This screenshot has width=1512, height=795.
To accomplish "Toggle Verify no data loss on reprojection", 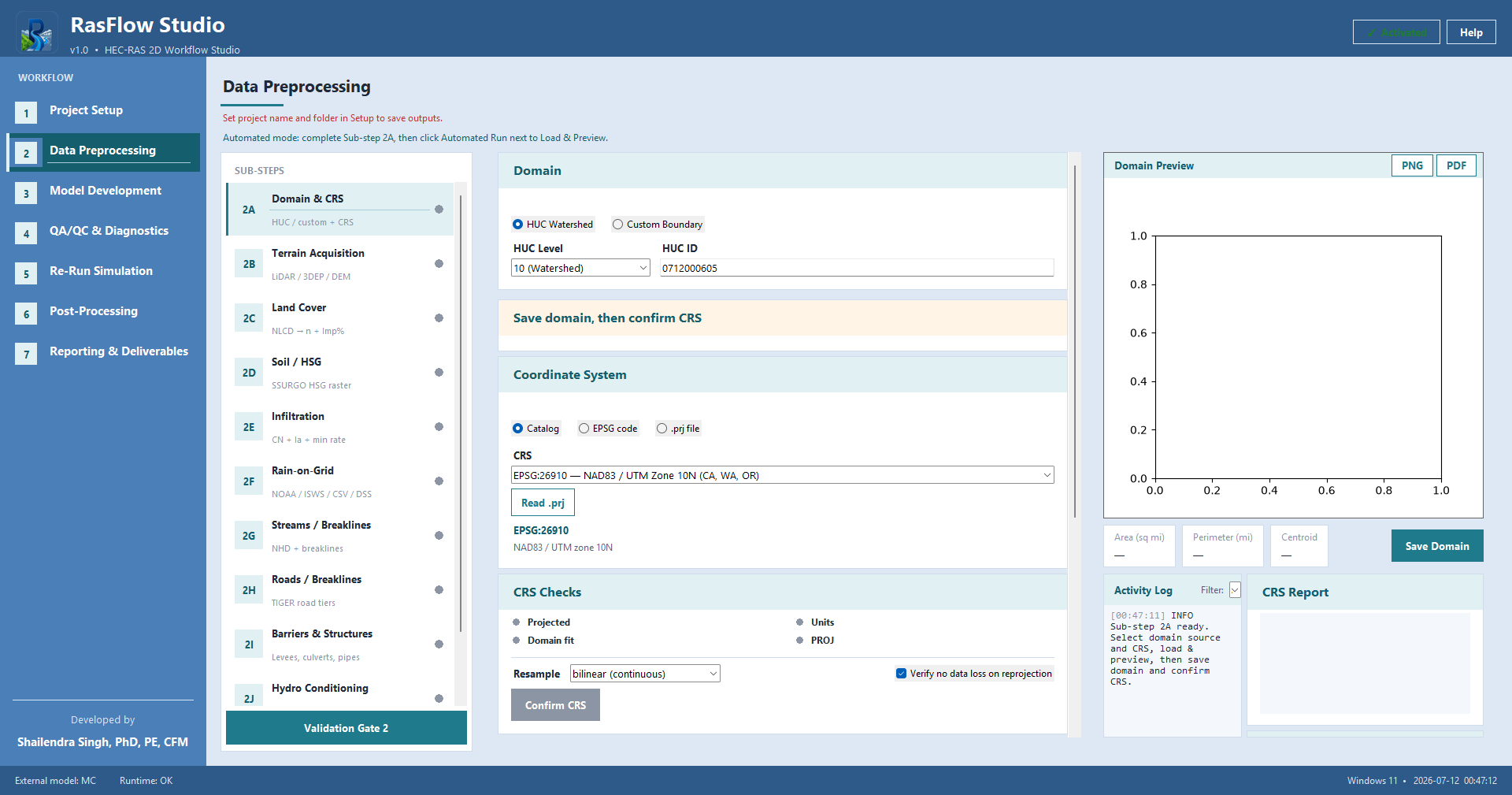I will (974, 674).
